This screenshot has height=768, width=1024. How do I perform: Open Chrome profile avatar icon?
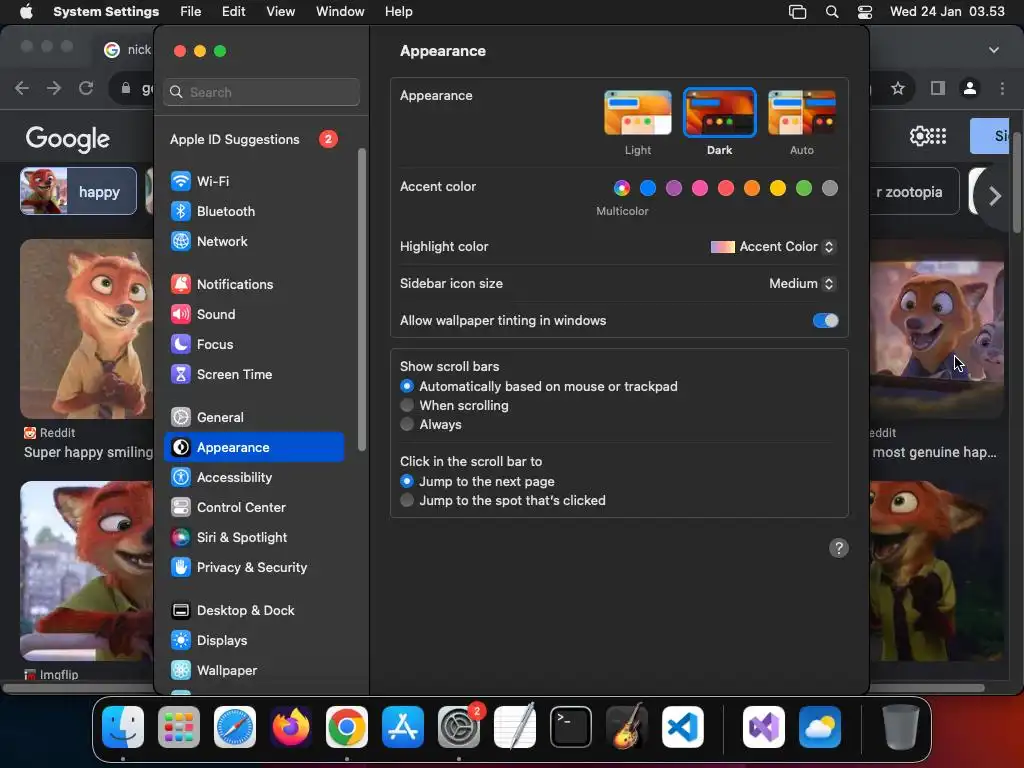(x=970, y=88)
